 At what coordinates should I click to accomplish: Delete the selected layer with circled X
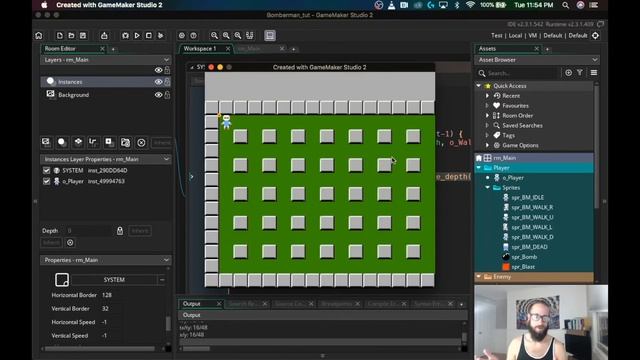point(141,142)
